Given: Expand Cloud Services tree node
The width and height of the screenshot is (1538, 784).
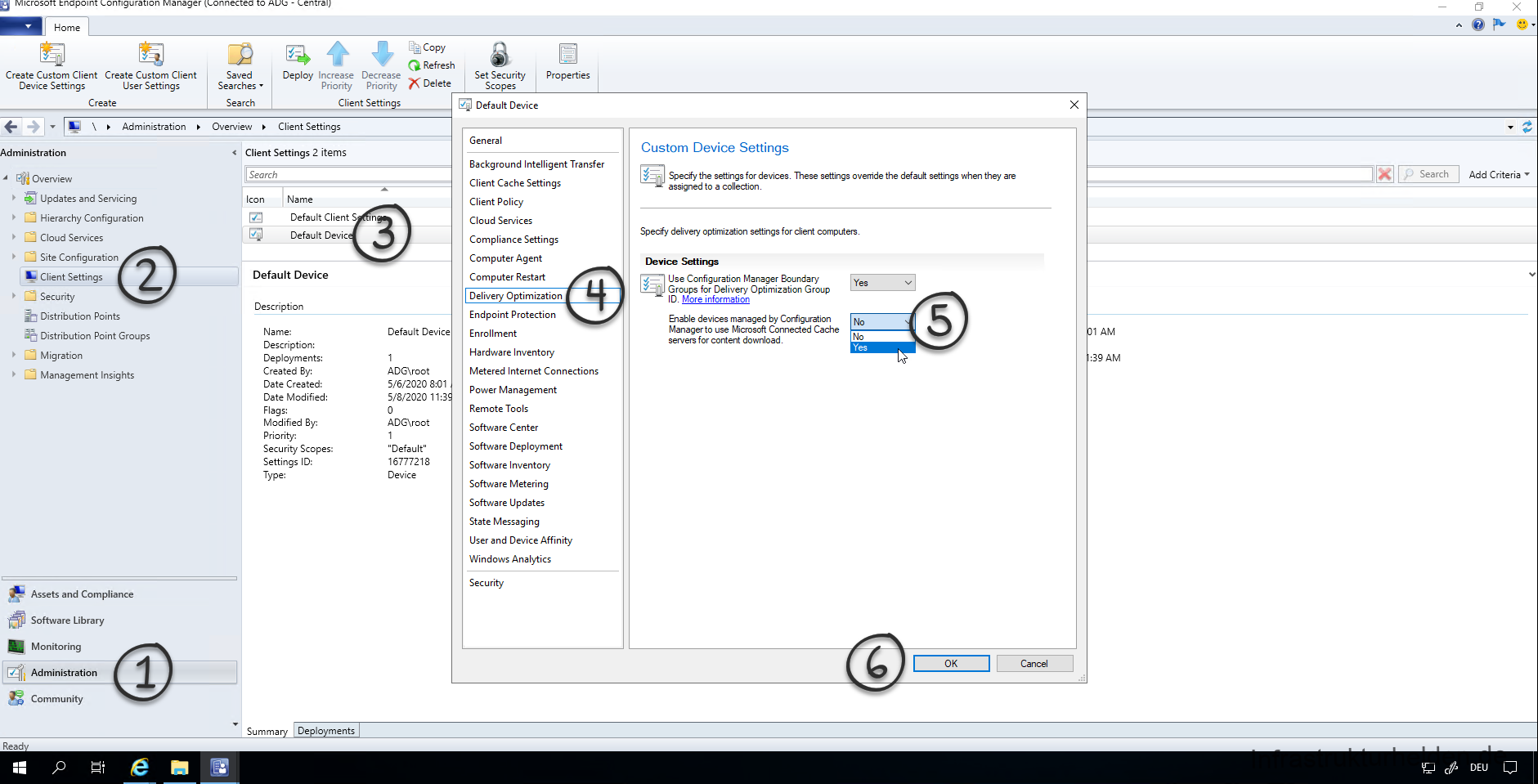Looking at the screenshot, I should click(14, 237).
